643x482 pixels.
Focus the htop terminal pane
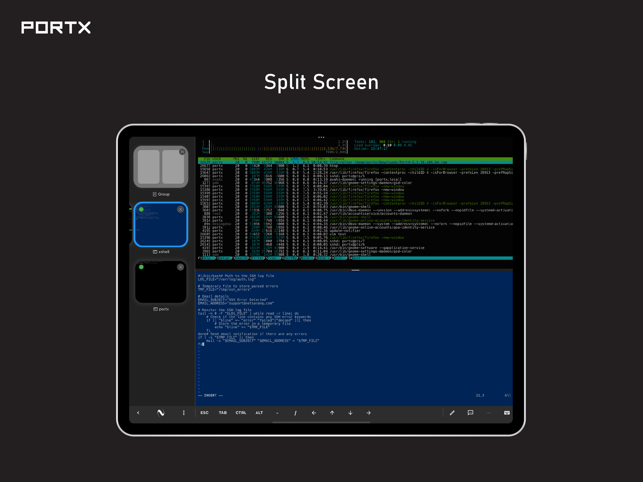point(355,203)
